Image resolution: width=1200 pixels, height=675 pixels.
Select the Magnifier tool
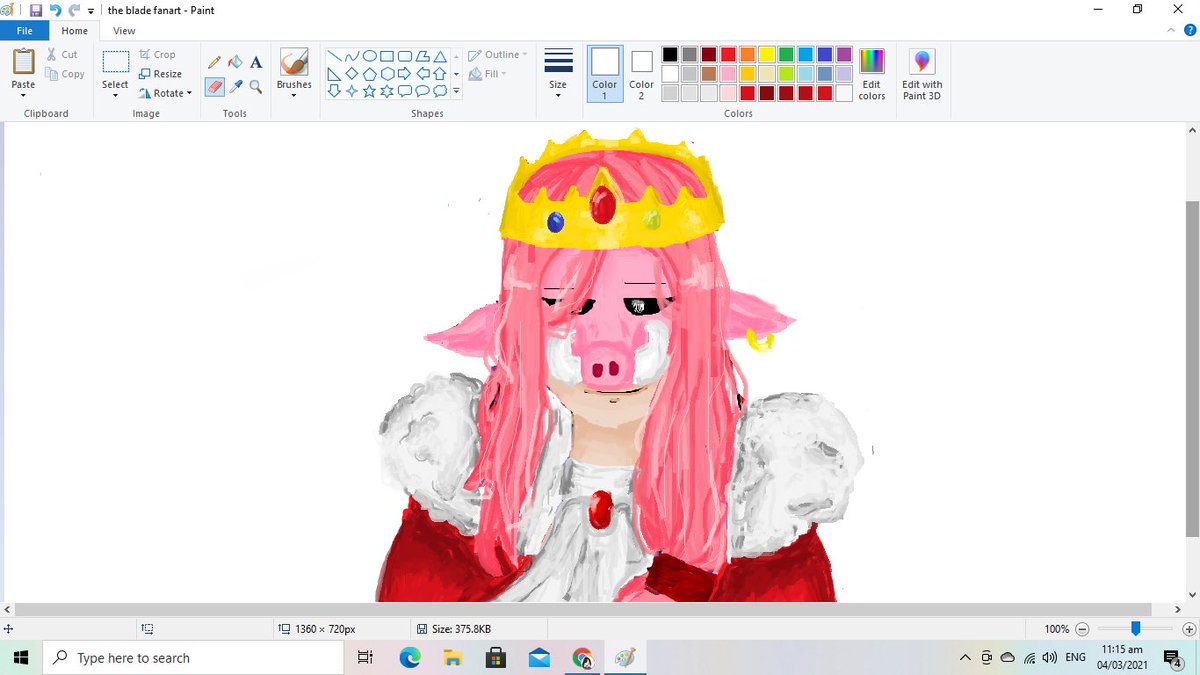click(256, 87)
